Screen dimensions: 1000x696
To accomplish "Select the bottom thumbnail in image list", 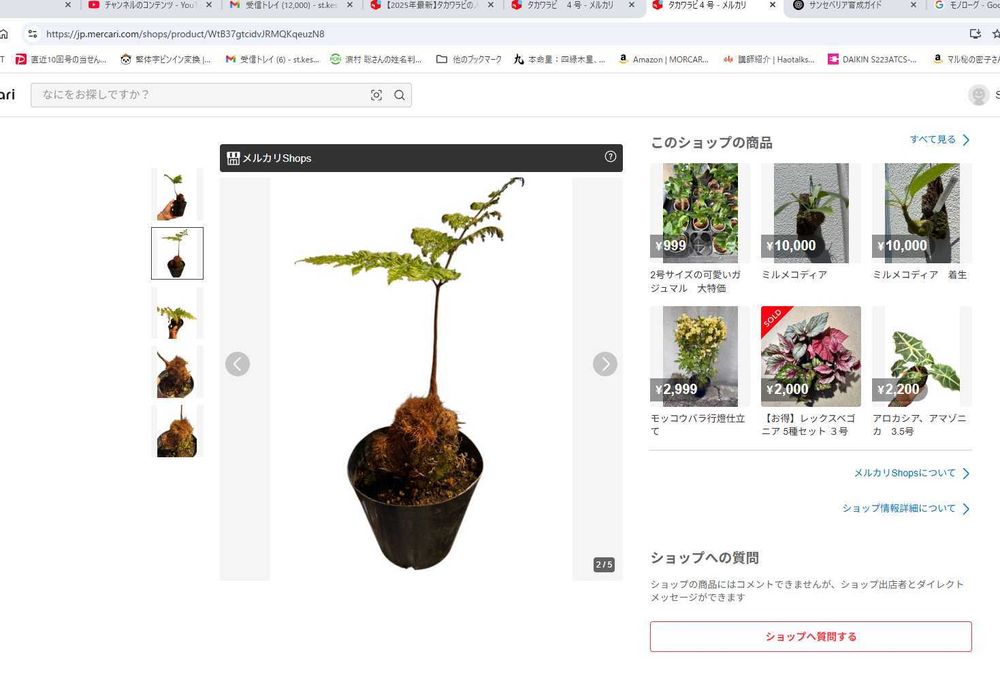I will (177, 432).
